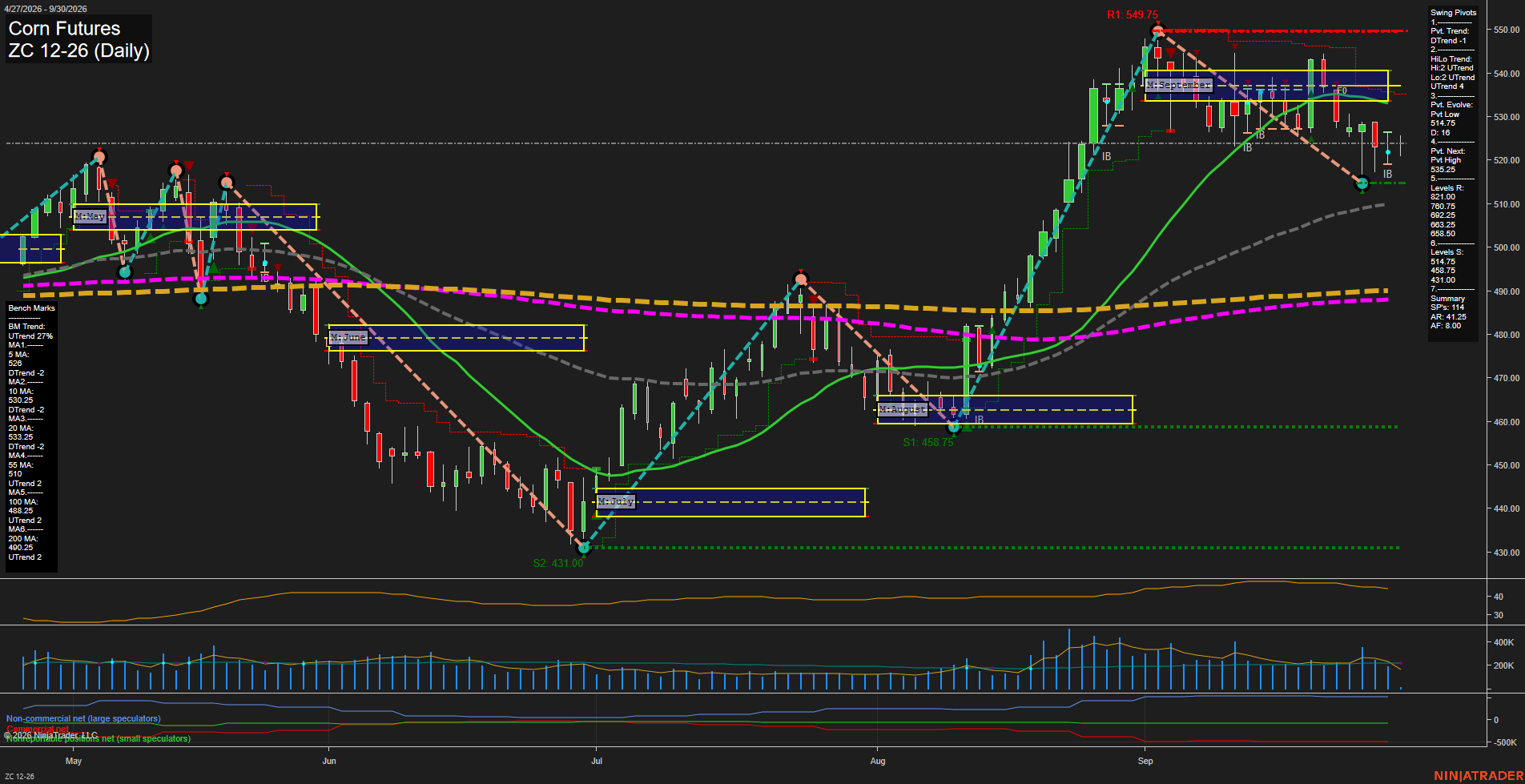Select the 821.00 resistance level value
The image size is (1525, 784).
coord(1443,197)
